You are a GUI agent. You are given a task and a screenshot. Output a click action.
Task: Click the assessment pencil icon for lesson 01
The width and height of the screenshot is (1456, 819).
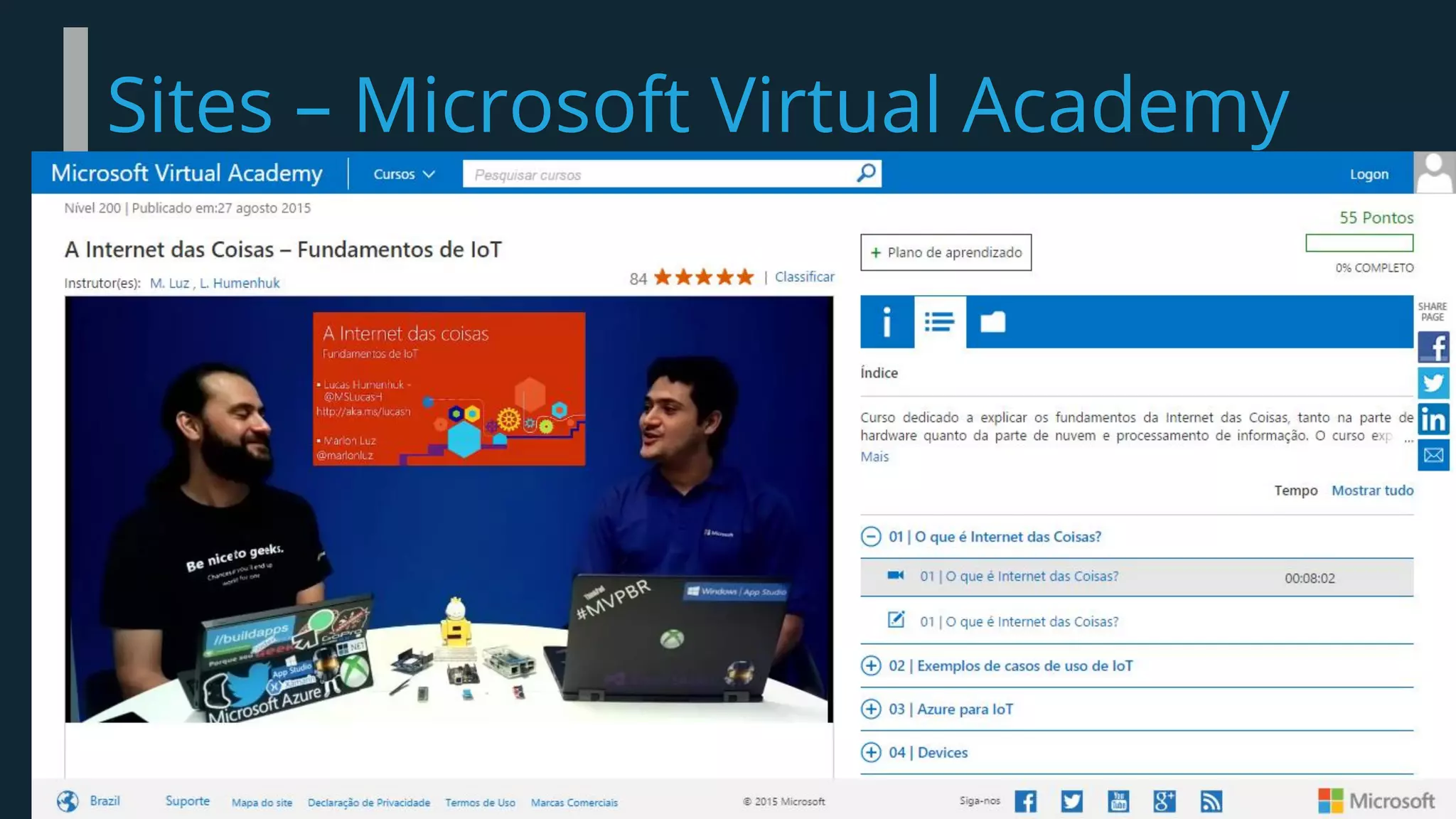pyautogui.click(x=896, y=619)
